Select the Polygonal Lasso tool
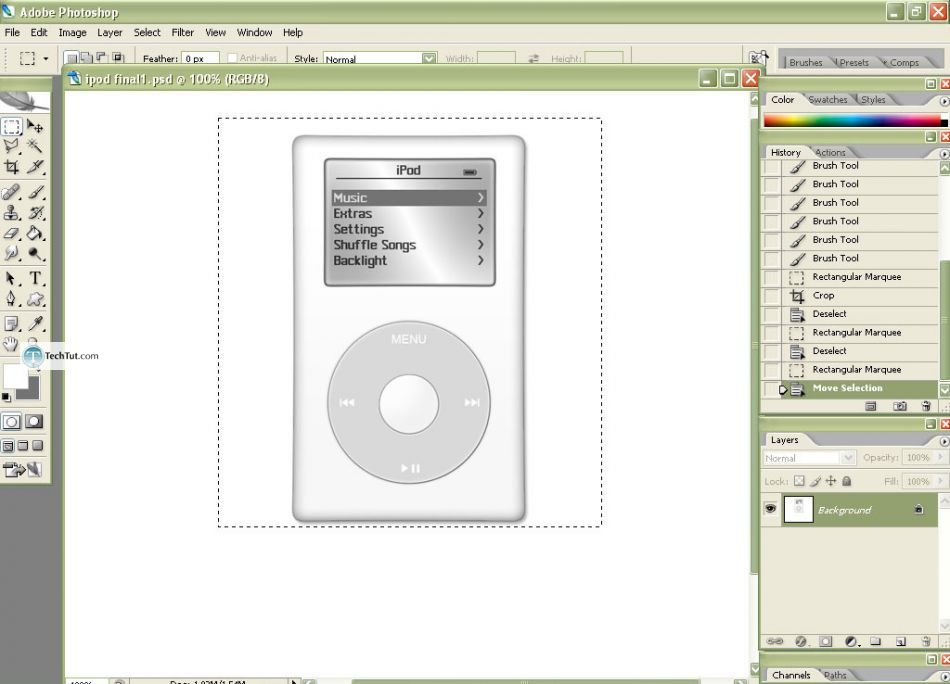 click(x=12, y=146)
